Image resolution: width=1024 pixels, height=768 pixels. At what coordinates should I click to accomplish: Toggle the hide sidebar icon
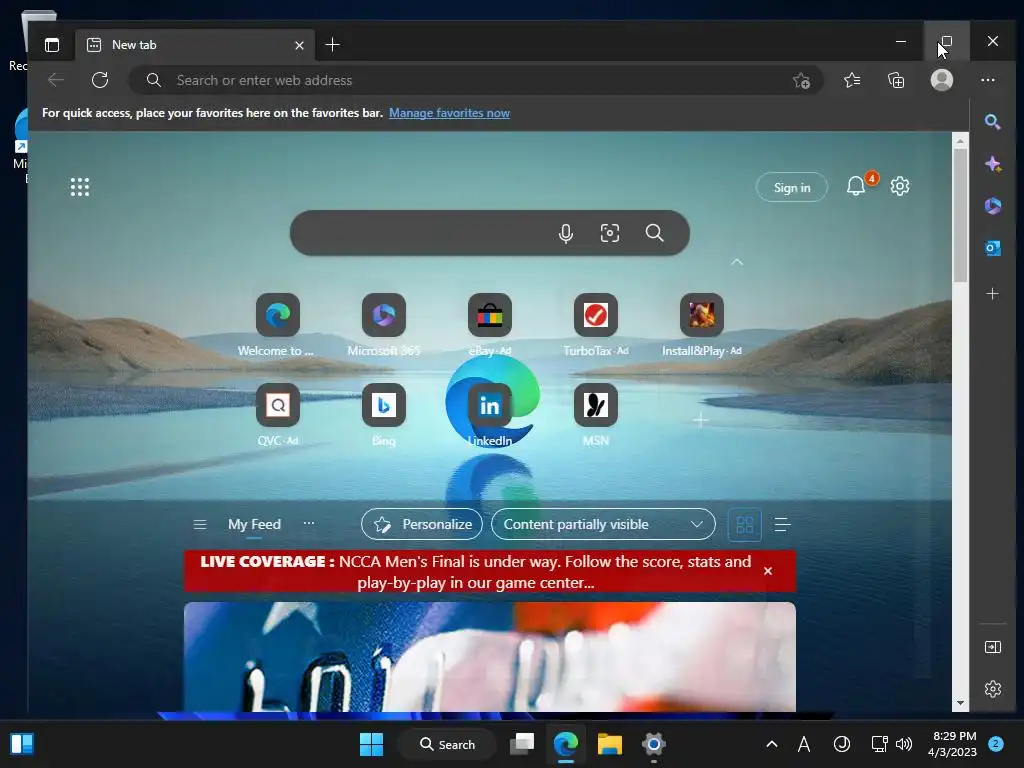[993, 647]
